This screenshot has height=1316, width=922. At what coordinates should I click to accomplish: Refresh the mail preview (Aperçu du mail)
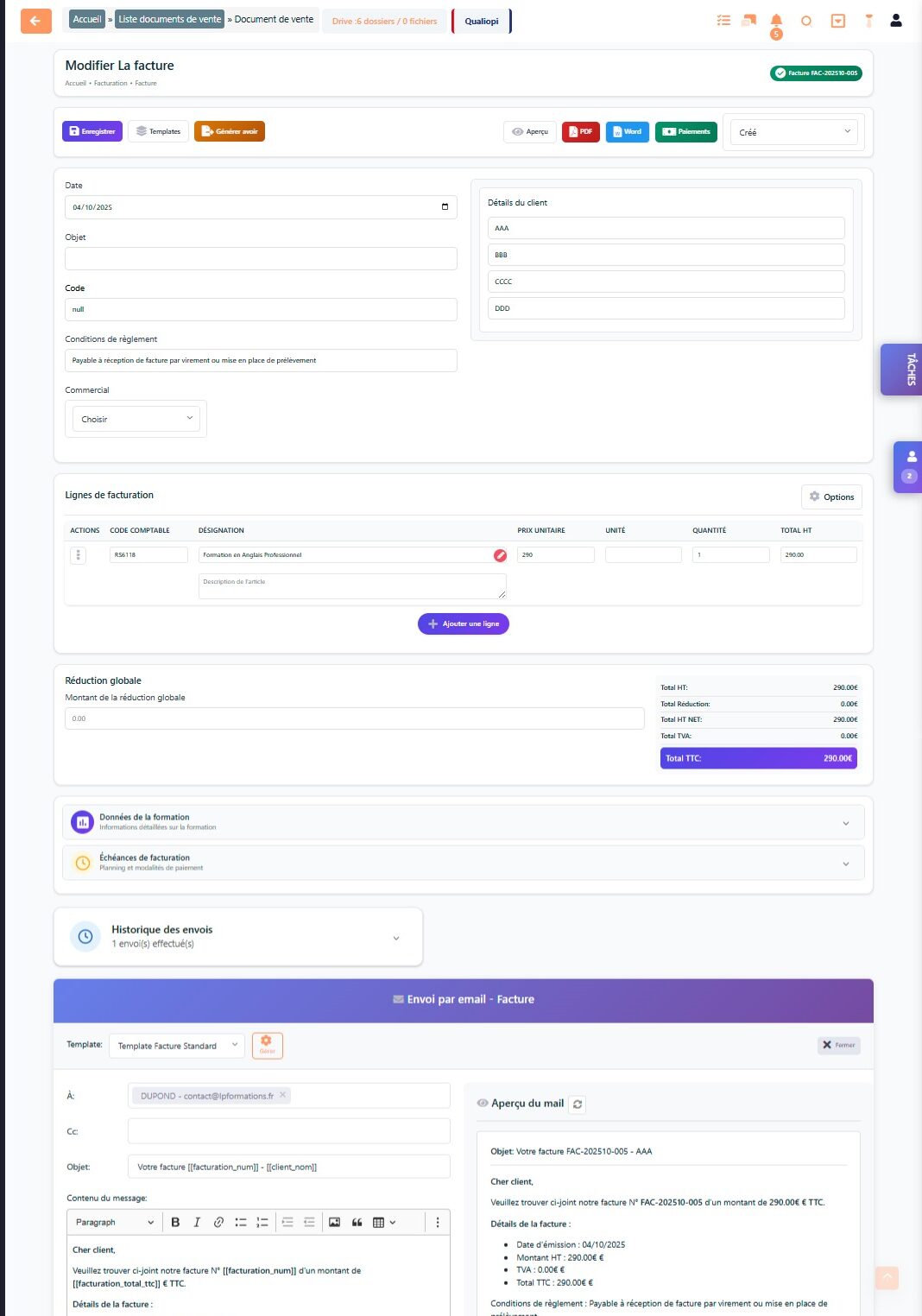click(x=578, y=1104)
